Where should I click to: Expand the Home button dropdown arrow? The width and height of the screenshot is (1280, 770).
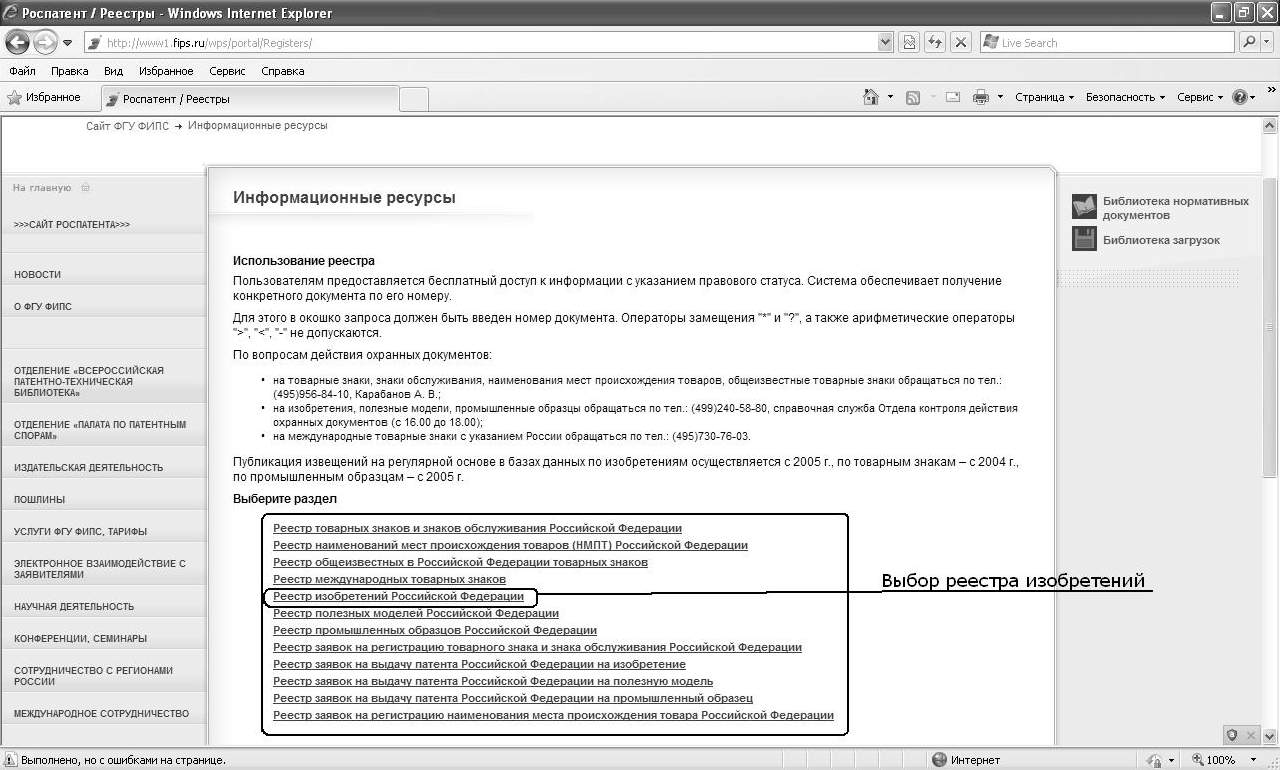point(890,97)
